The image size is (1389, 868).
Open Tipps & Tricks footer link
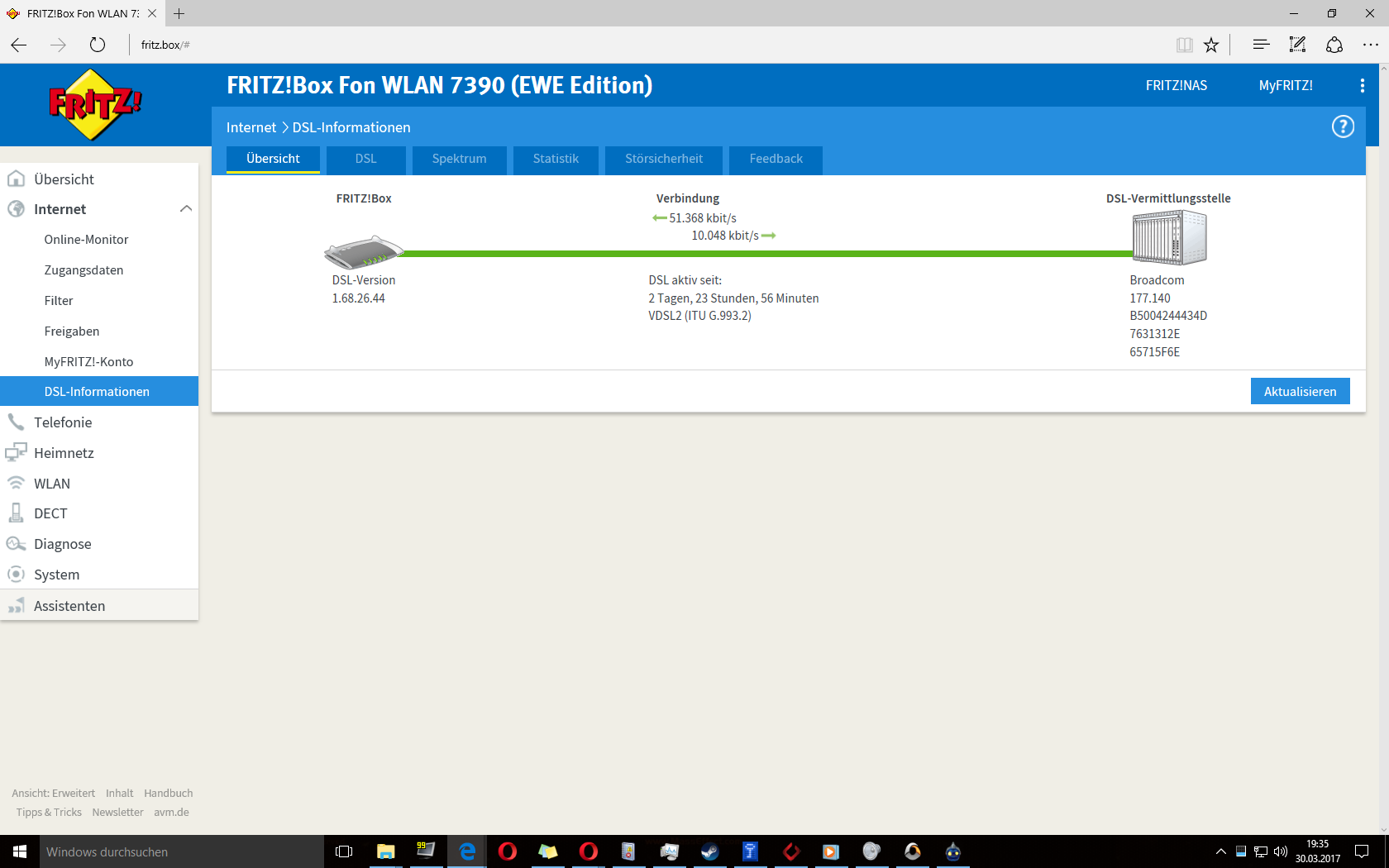[49, 812]
